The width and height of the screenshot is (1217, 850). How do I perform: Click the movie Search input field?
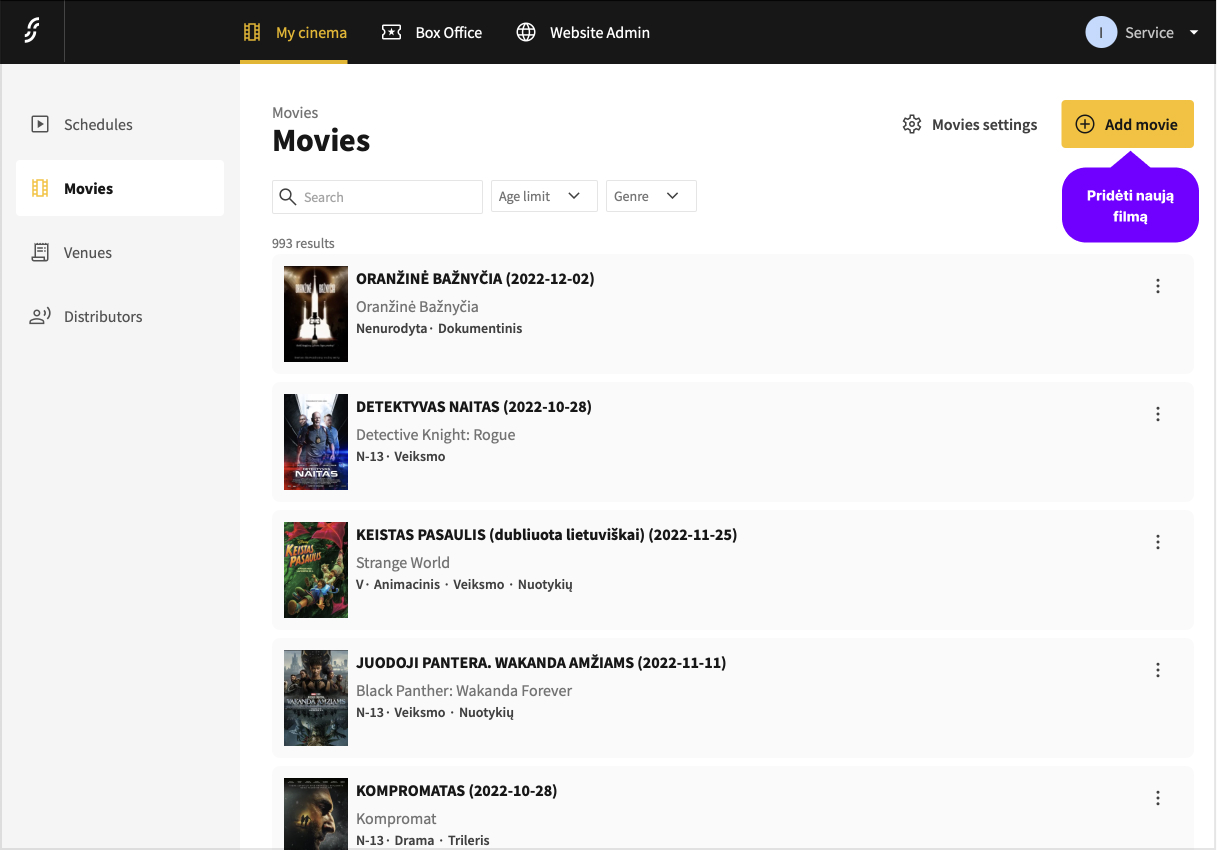377,197
